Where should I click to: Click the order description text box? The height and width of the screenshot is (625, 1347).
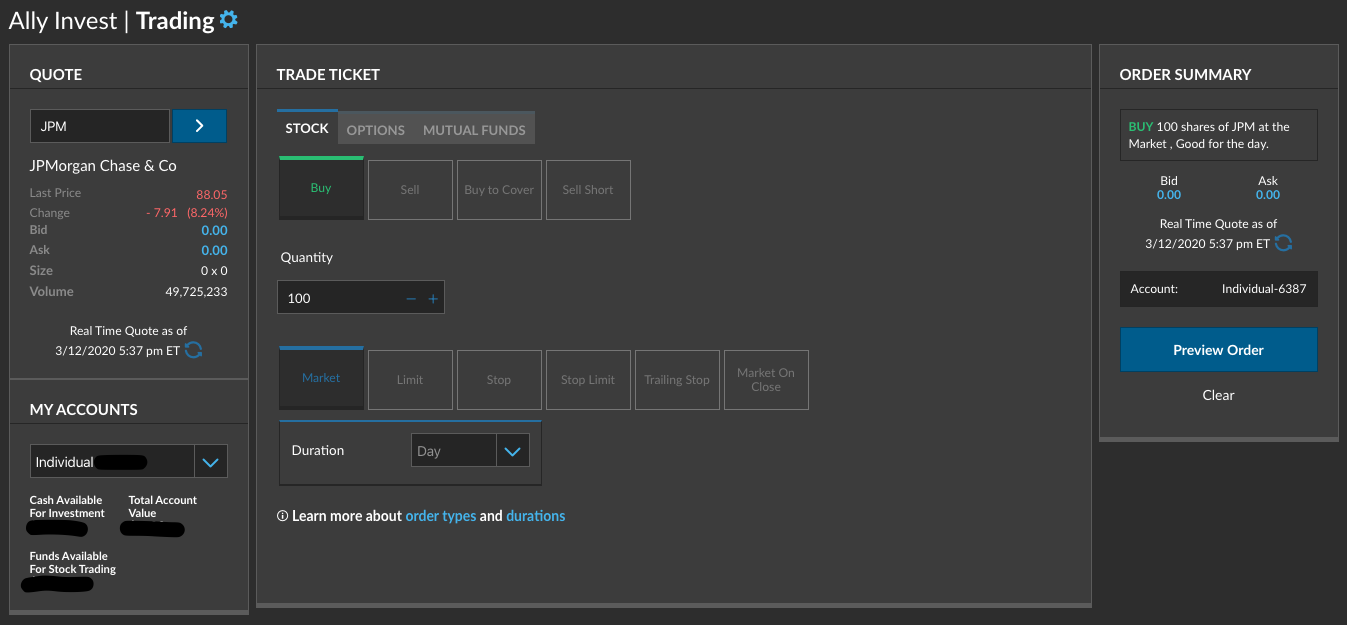pyautogui.click(x=1218, y=135)
